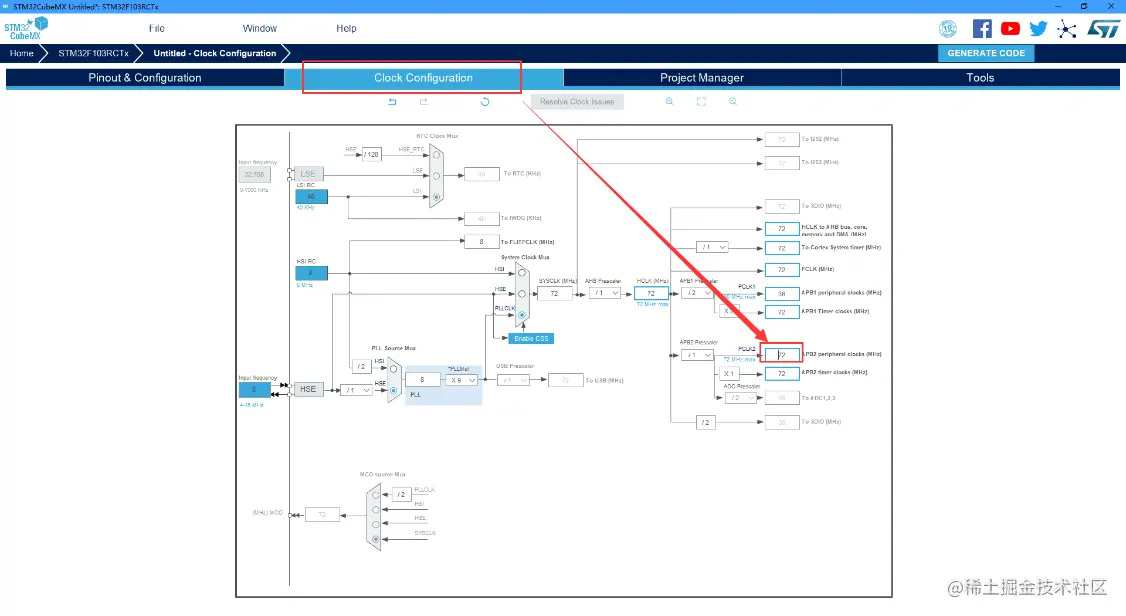Fit clock diagram to window icon
The image size is (1126, 616).
[x=701, y=101]
